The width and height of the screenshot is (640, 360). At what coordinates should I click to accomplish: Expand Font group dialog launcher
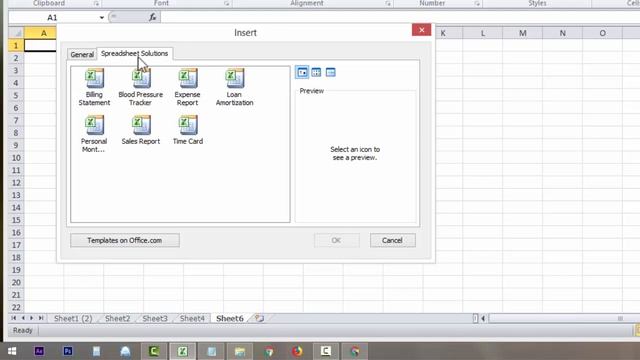(227, 4)
